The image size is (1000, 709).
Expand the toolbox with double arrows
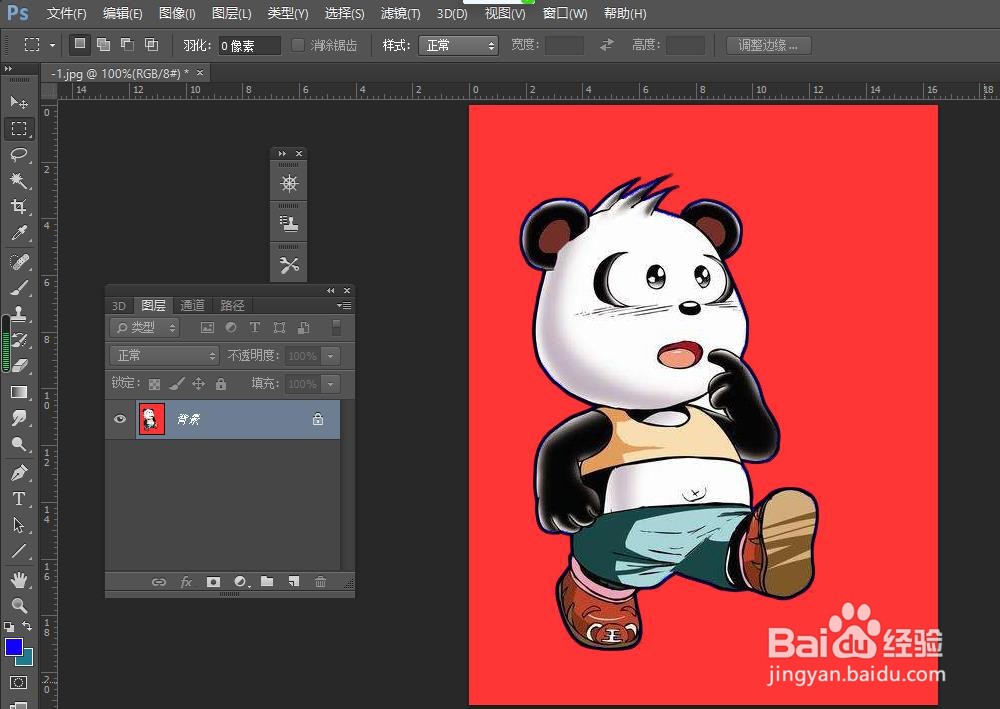pos(8,69)
